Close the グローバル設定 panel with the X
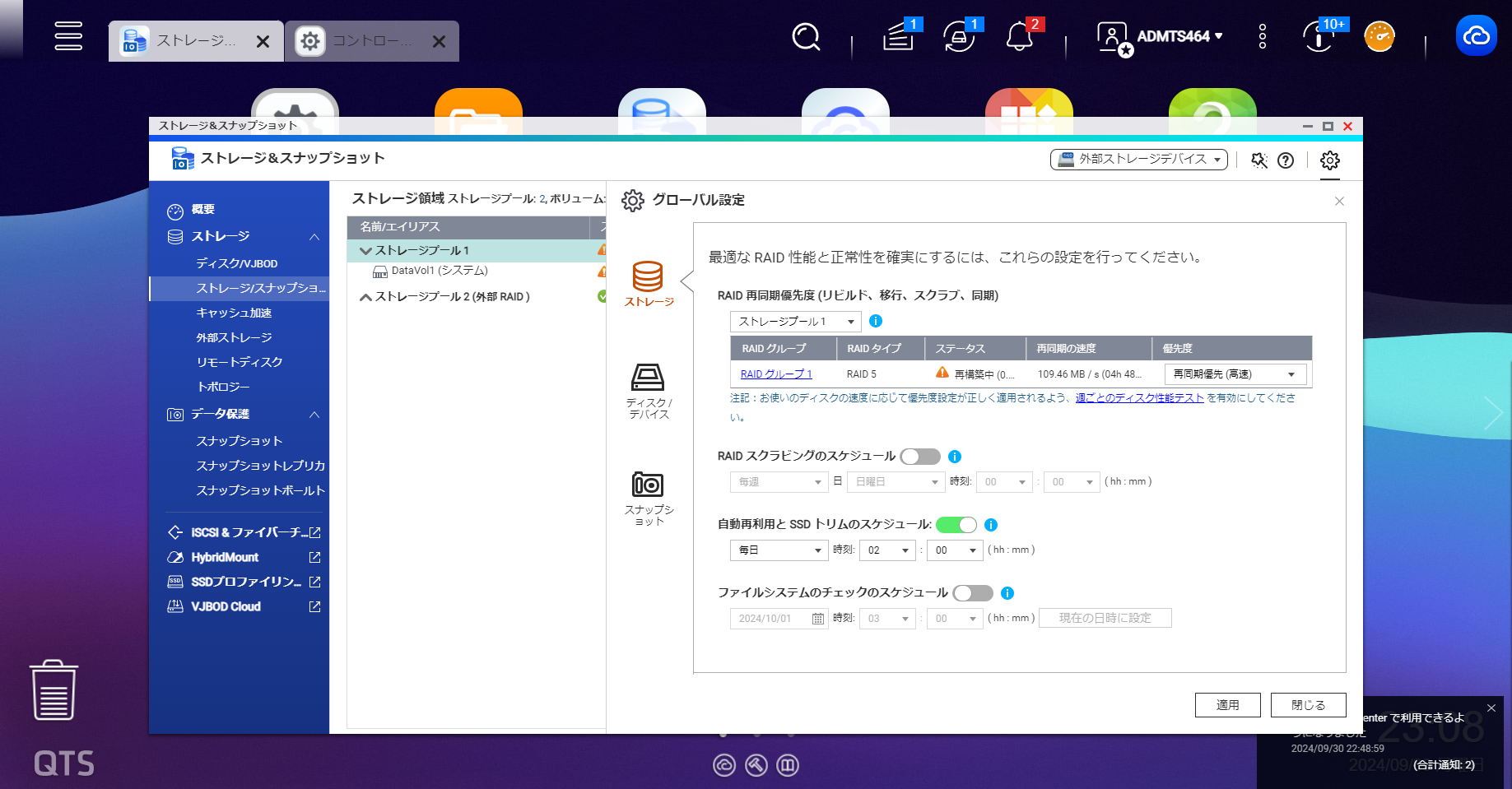Screen dimensions: 1512x789 (1339, 201)
